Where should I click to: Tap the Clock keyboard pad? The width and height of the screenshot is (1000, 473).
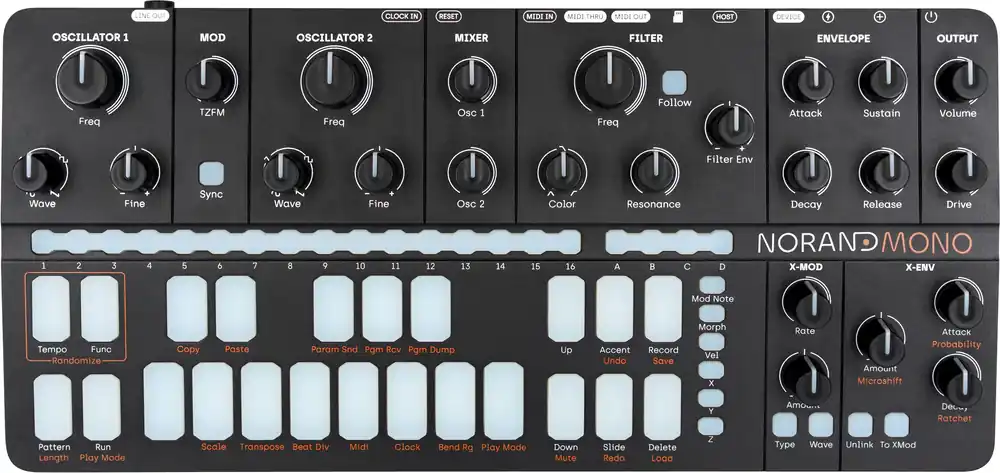tap(407, 402)
